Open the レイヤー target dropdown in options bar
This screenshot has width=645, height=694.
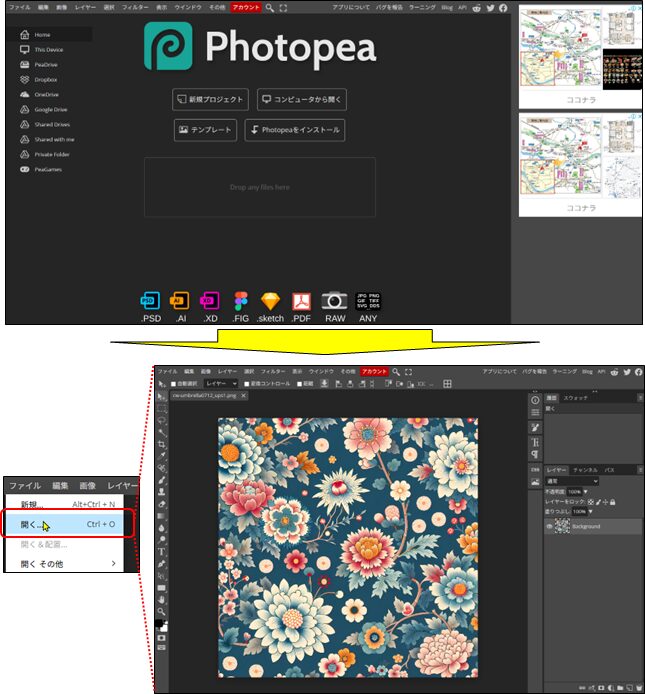click(221, 384)
